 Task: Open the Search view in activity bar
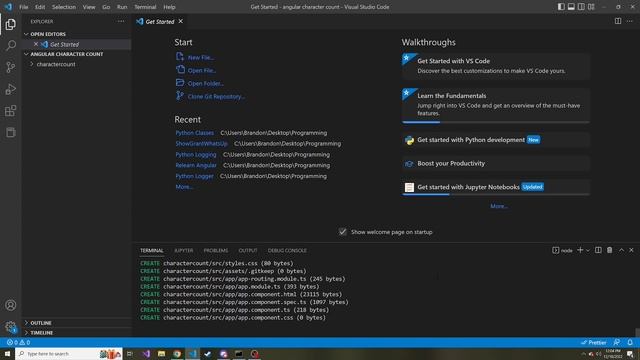pos(11,45)
